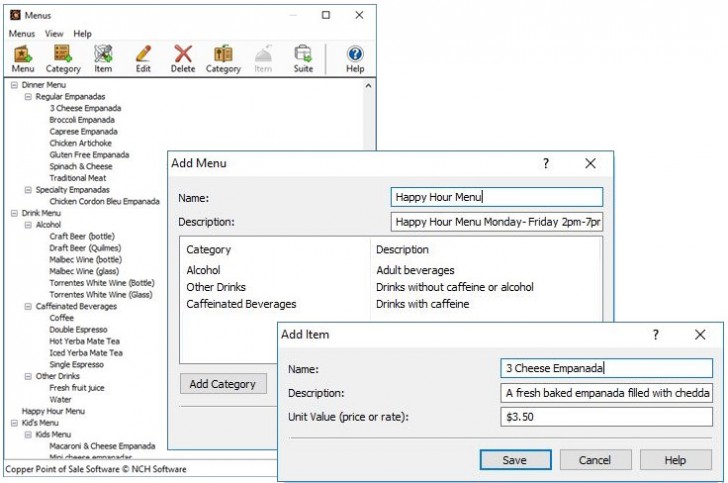
Task: Collapse the Drink Menu tree node
Action: coord(14,213)
